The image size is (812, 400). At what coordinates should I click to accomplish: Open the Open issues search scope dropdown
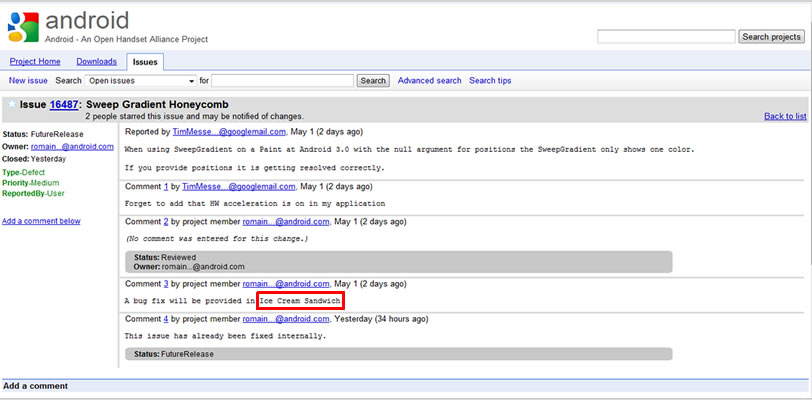pos(140,80)
